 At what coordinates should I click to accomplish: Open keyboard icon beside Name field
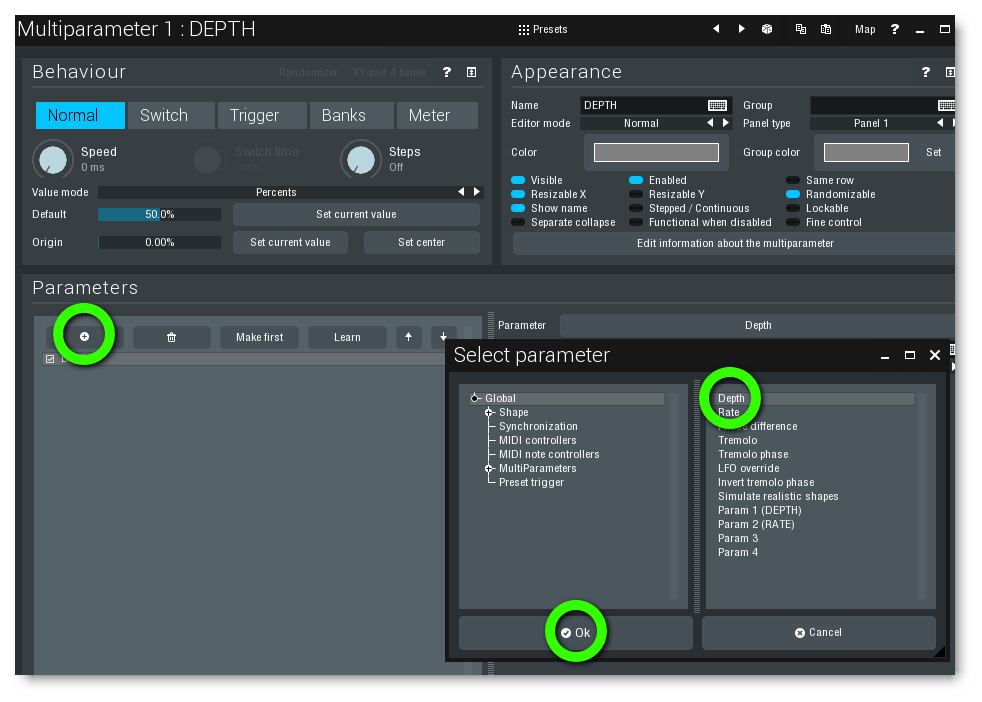(717, 105)
